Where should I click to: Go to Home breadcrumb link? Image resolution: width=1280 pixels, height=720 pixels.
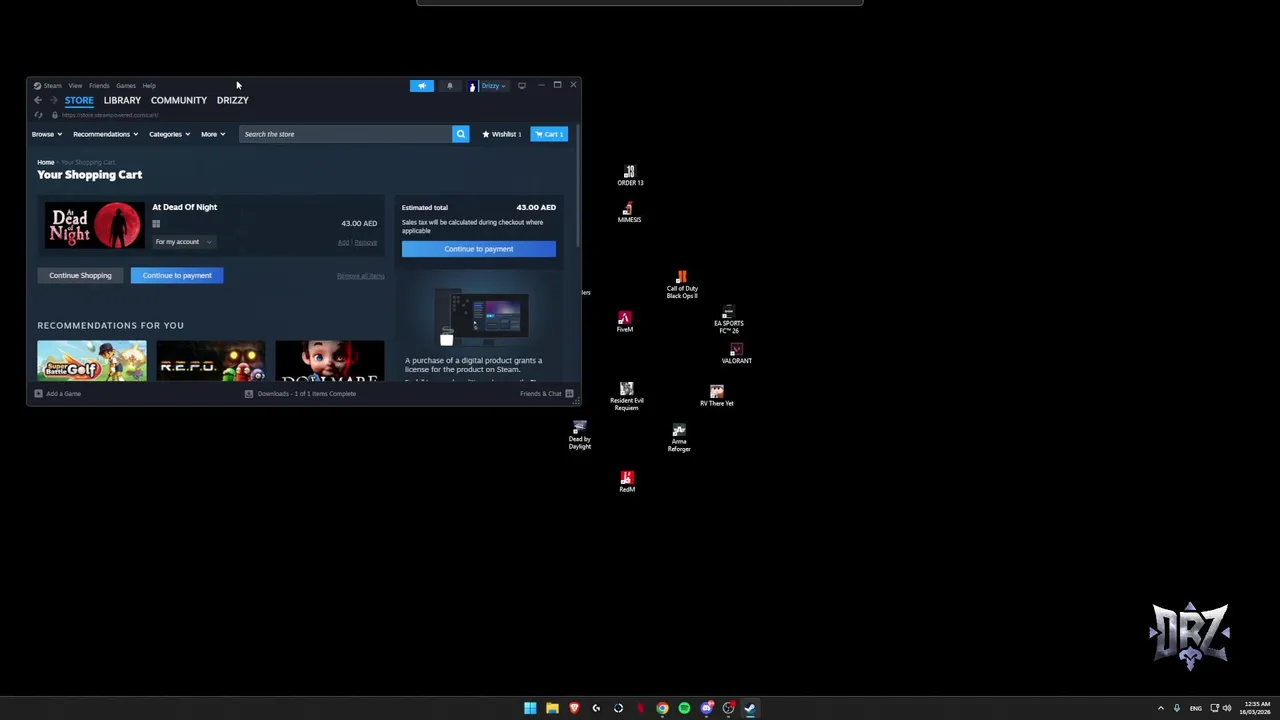tap(46, 162)
